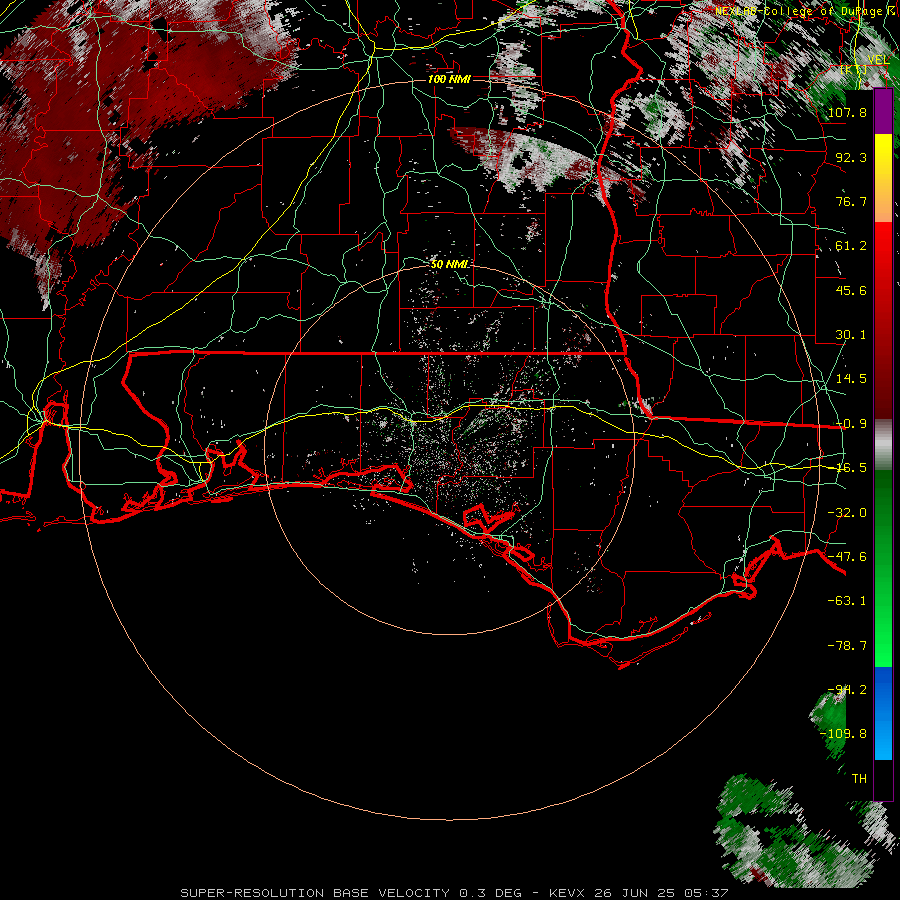Click the -47.6 velocity scale value
Viewport: 900px width, 900px height.
pyautogui.click(x=847, y=557)
